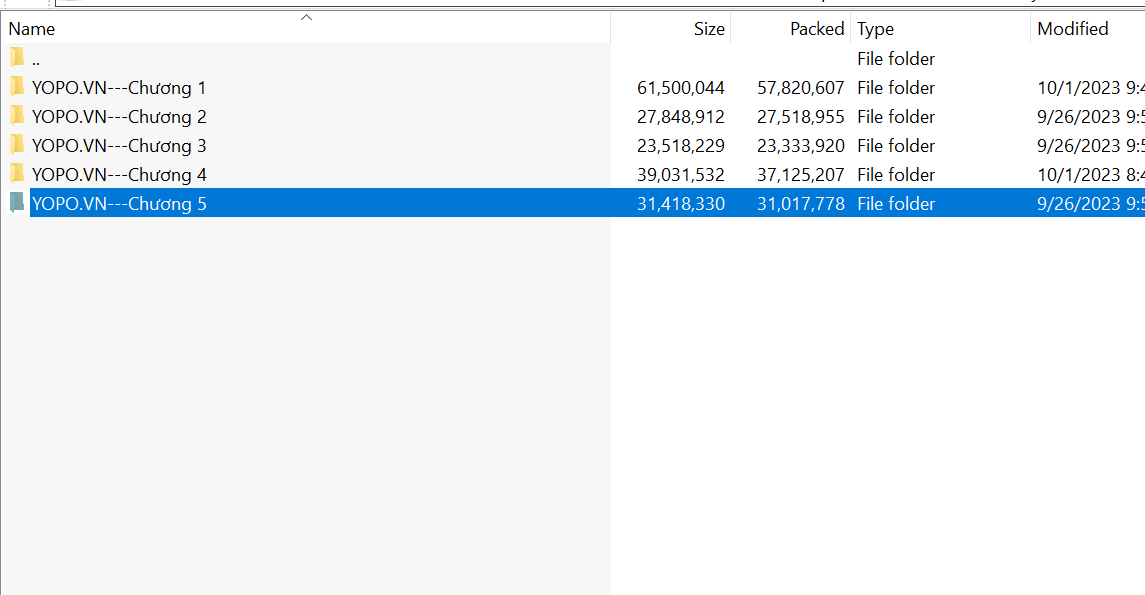The height and width of the screenshot is (595, 1145).
Task: Click the Type column header
Action: coord(875,29)
